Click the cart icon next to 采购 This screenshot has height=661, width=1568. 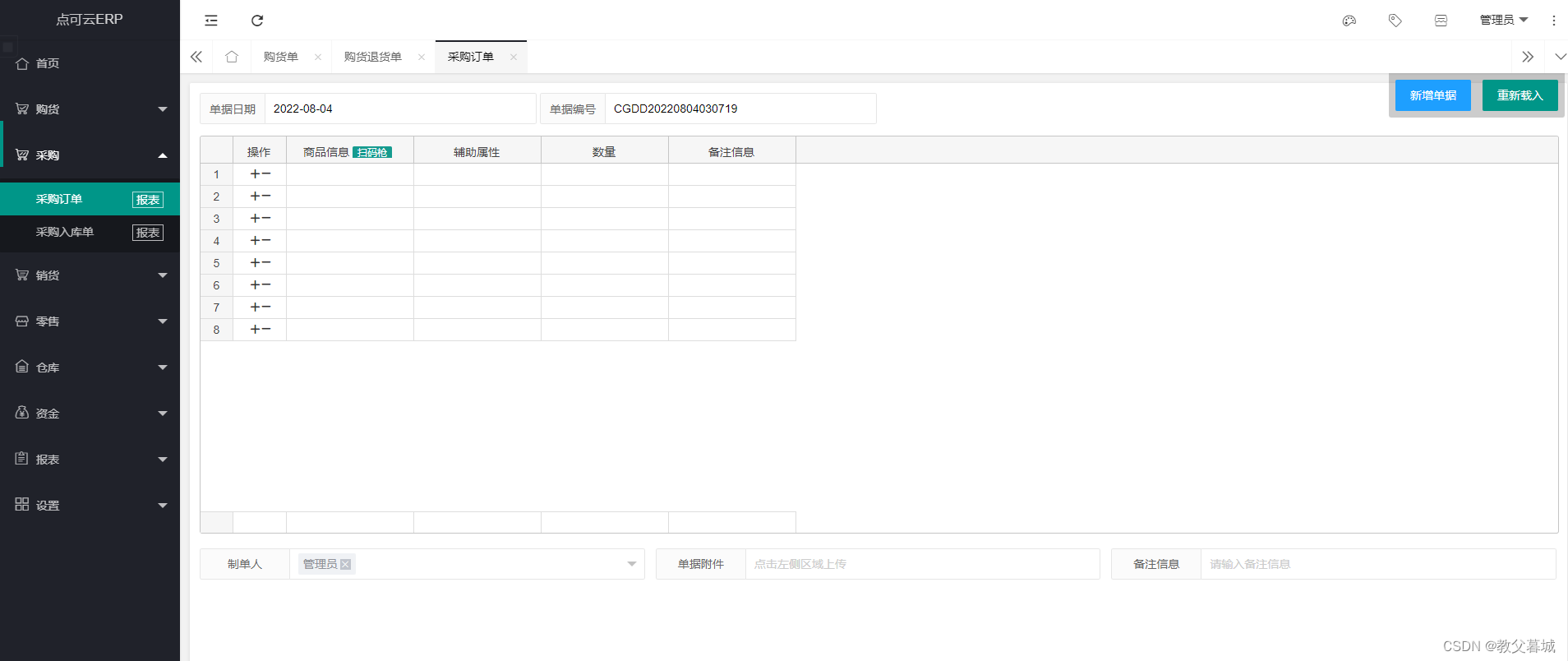pyautogui.click(x=22, y=155)
